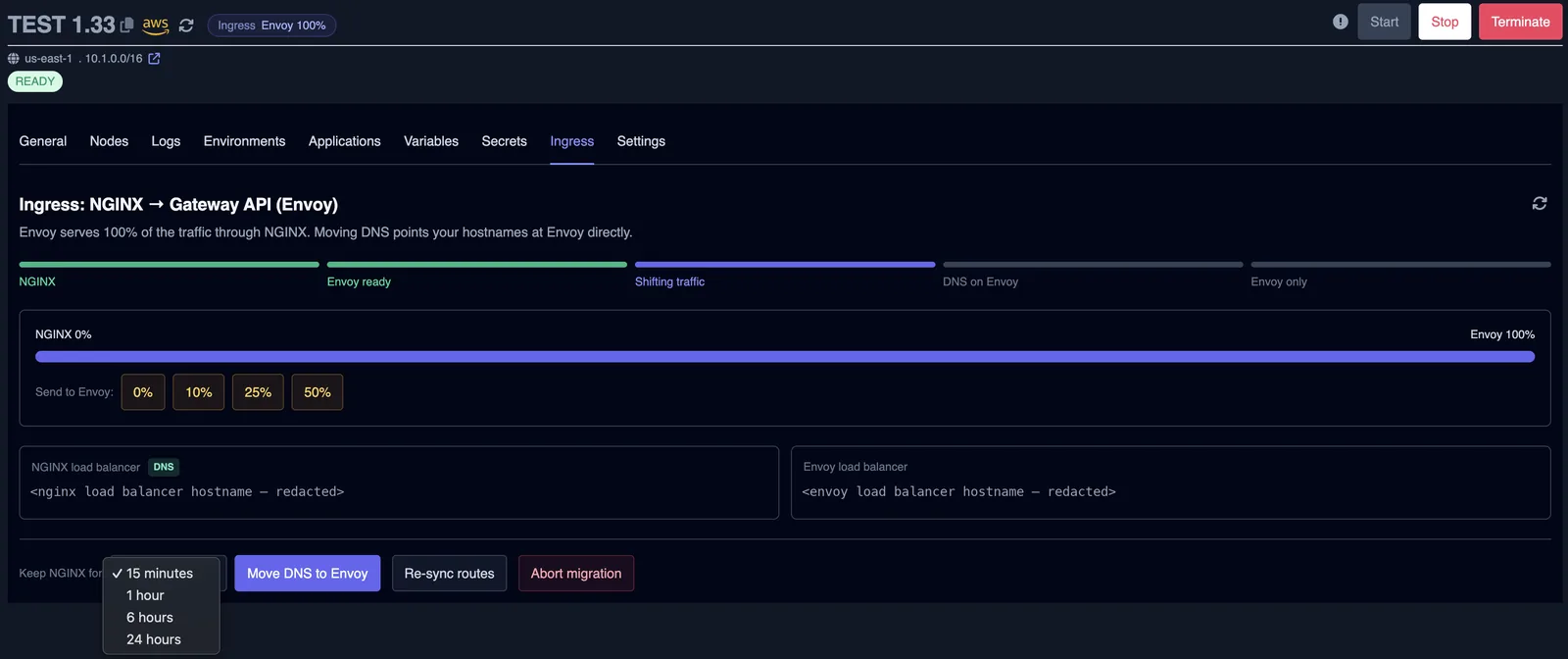
Task: Click the Envoy 100% label
Action: (1502, 334)
